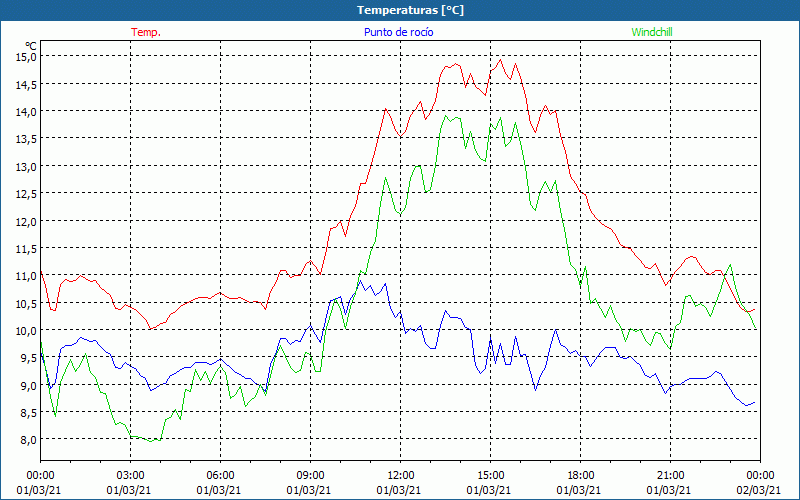Click the 11,0 y-axis value
This screenshot has width=800, height=500.
27,276
